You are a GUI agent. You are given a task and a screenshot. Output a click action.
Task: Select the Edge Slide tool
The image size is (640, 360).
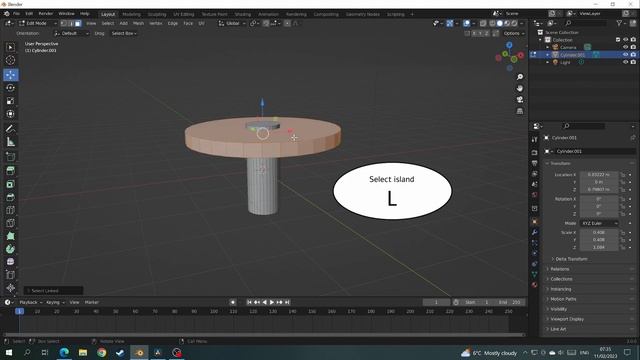(11, 275)
